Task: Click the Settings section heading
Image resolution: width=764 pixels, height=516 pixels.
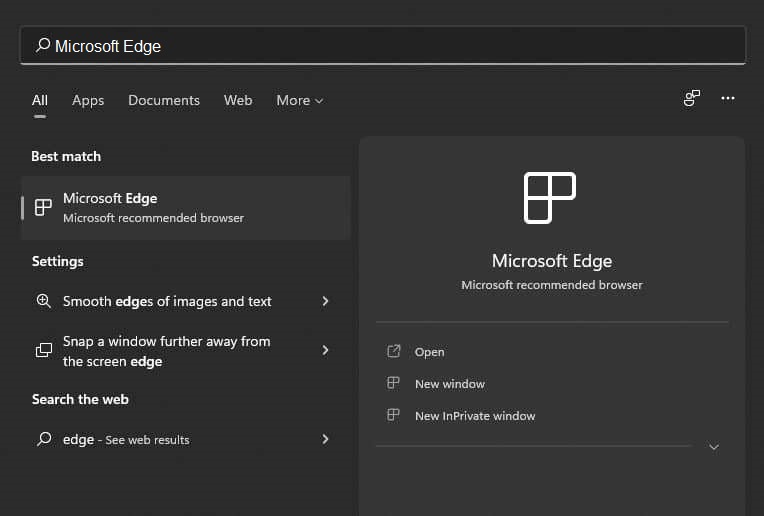Action: coord(57,261)
